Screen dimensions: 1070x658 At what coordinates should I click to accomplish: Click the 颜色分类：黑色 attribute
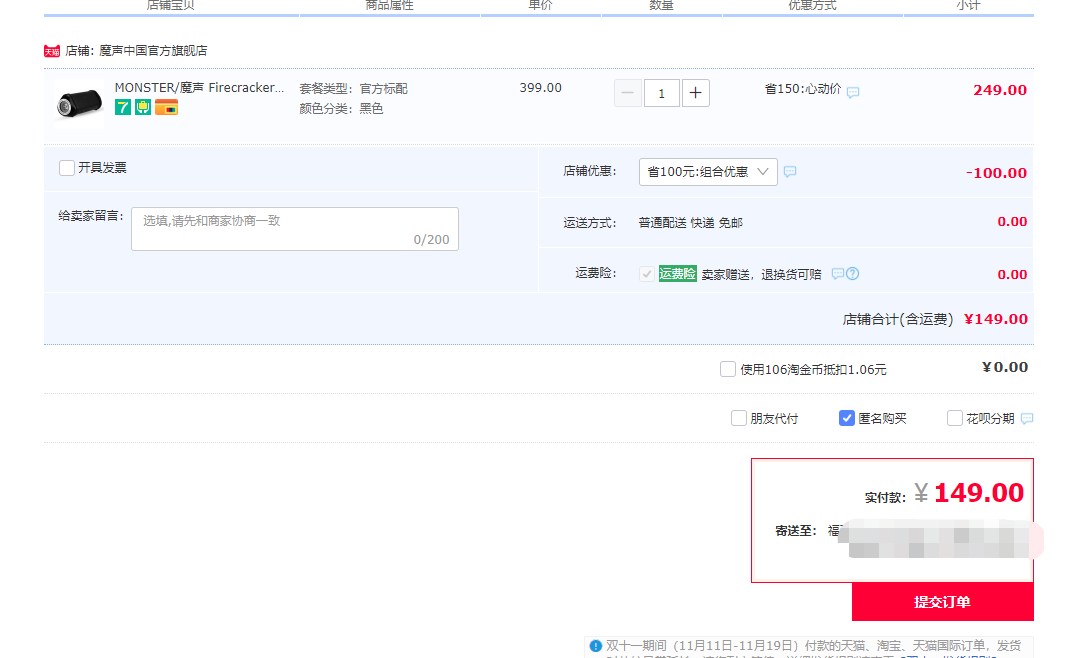pyautogui.click(x=341, y=109)
